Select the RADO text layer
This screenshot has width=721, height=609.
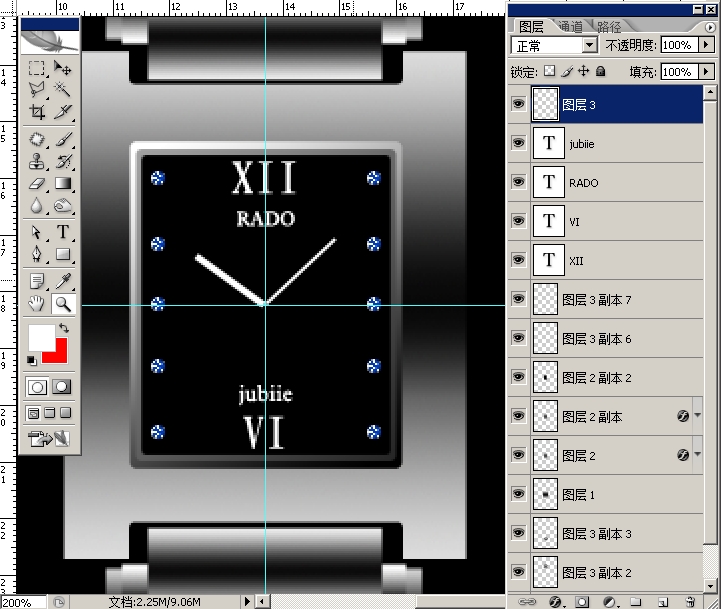617,183
